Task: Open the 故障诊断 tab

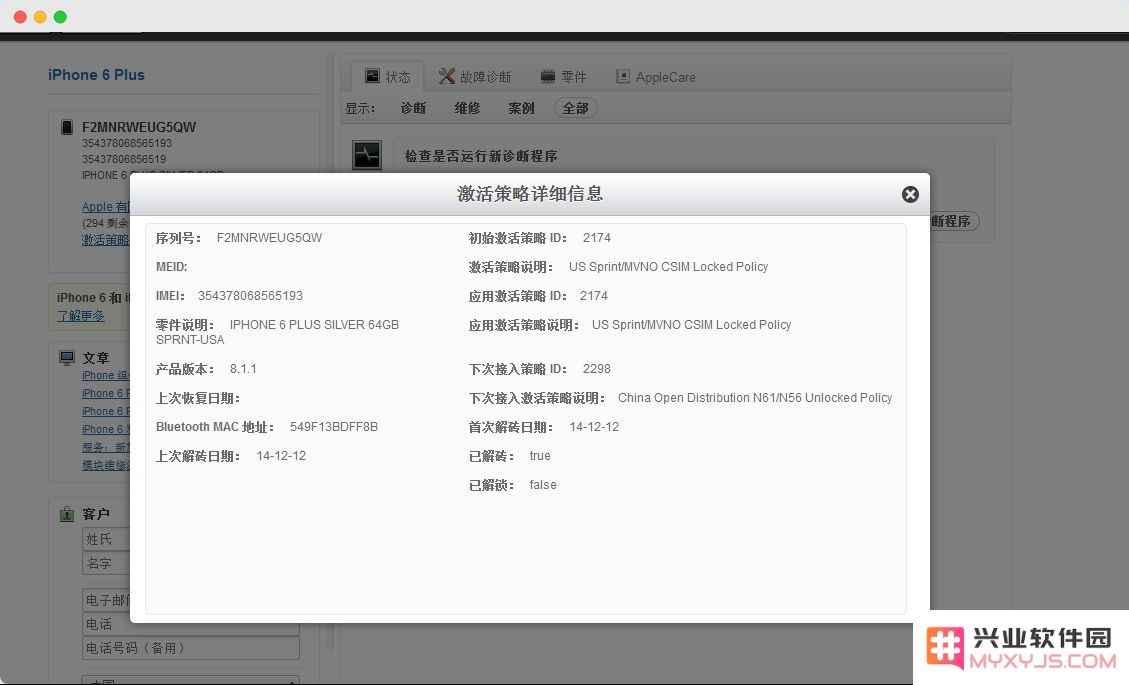Action: click(475, 76)
